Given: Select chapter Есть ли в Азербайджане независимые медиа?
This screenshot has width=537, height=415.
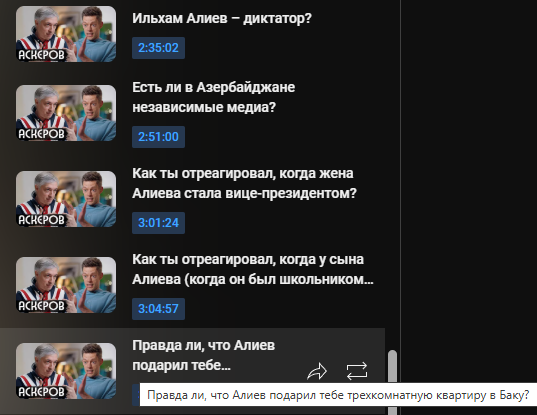Looking at the screenshot, I should tap(213, 97).
